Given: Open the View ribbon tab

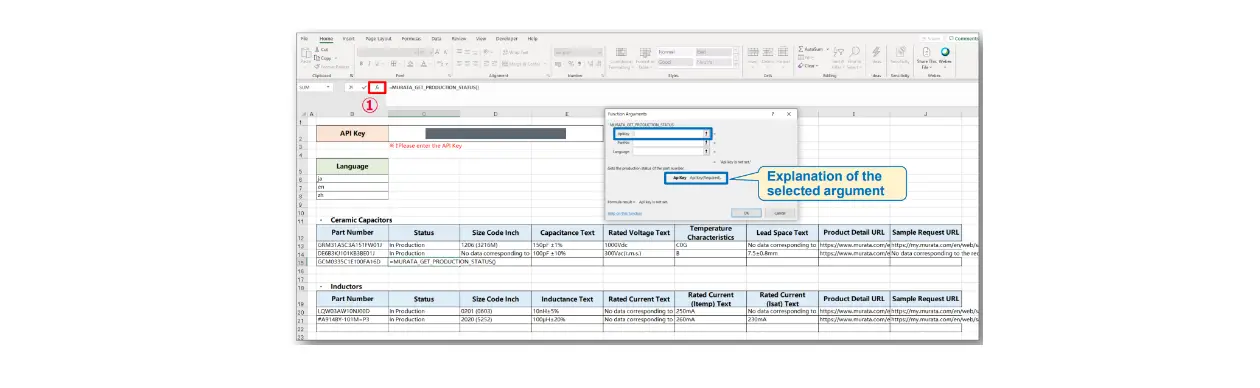Looking at the screenshot, I should pos(481,38).
